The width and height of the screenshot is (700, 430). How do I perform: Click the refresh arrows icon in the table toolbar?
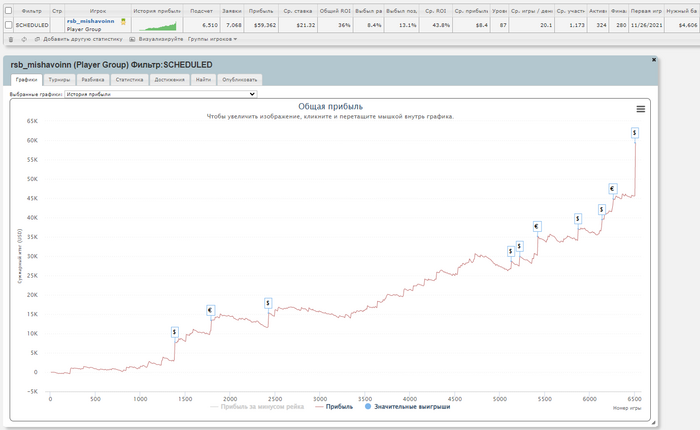pos(24,39)
